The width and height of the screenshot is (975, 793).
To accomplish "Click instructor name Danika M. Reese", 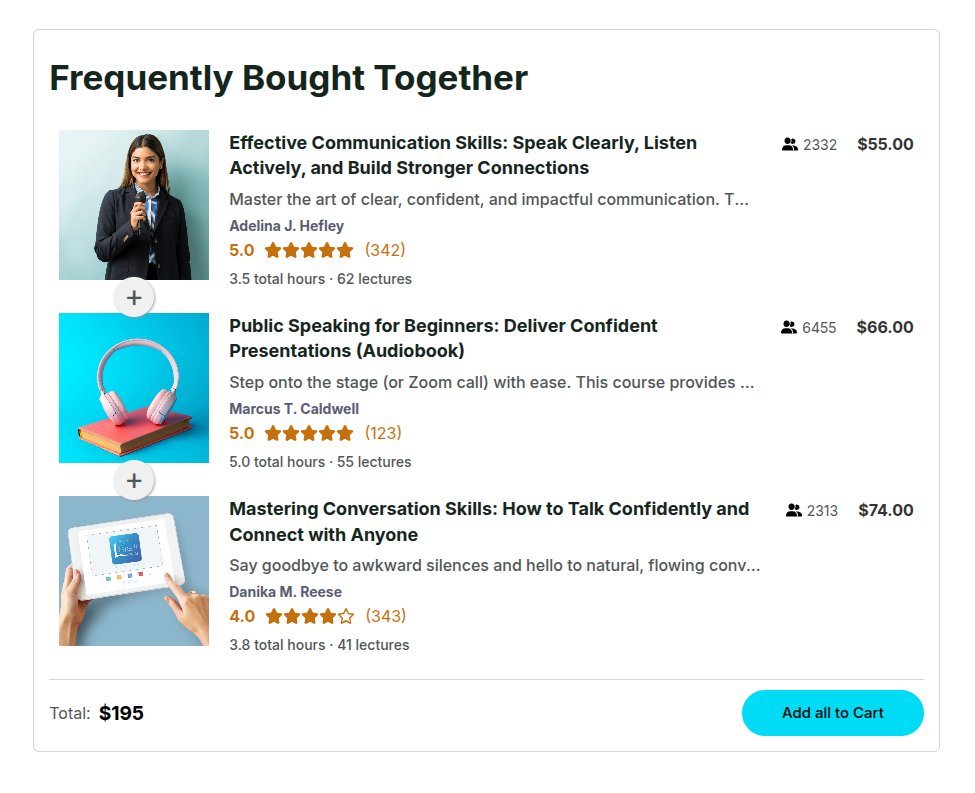I will (x=285, y=592).
